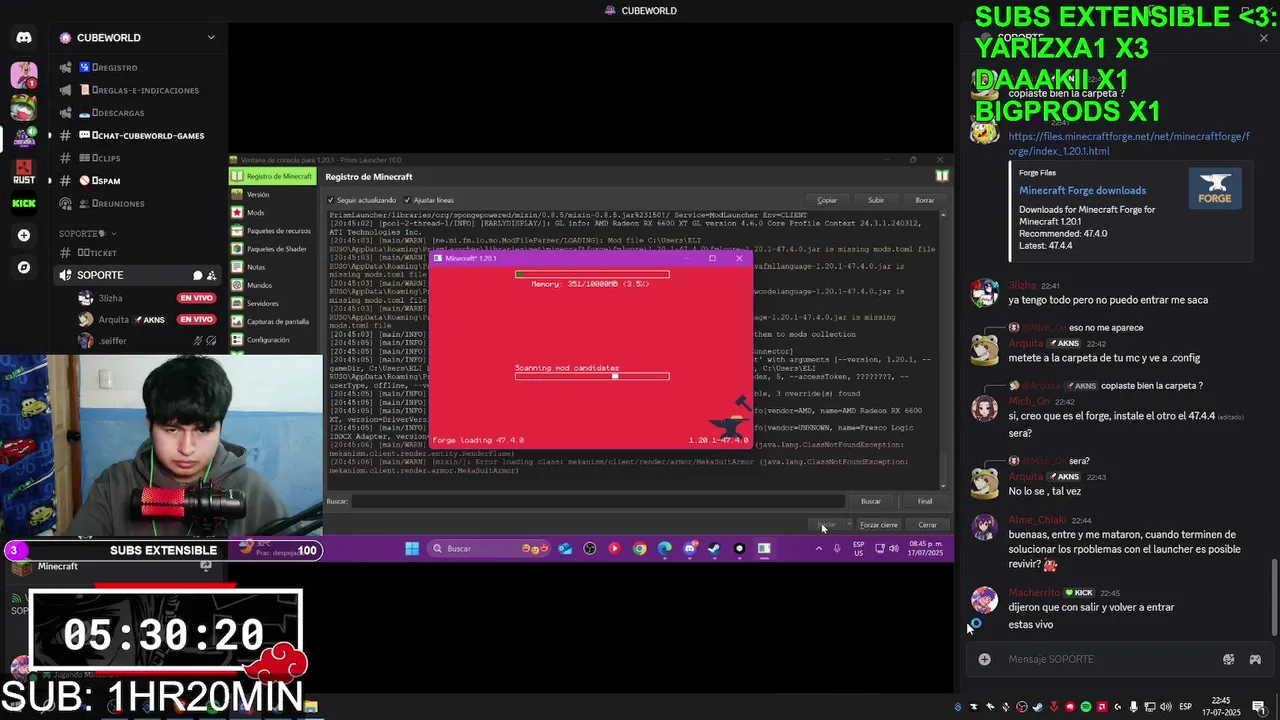The image size is (1280, 720).
Task: Click attach plus icon in message box
Action: 984,659
